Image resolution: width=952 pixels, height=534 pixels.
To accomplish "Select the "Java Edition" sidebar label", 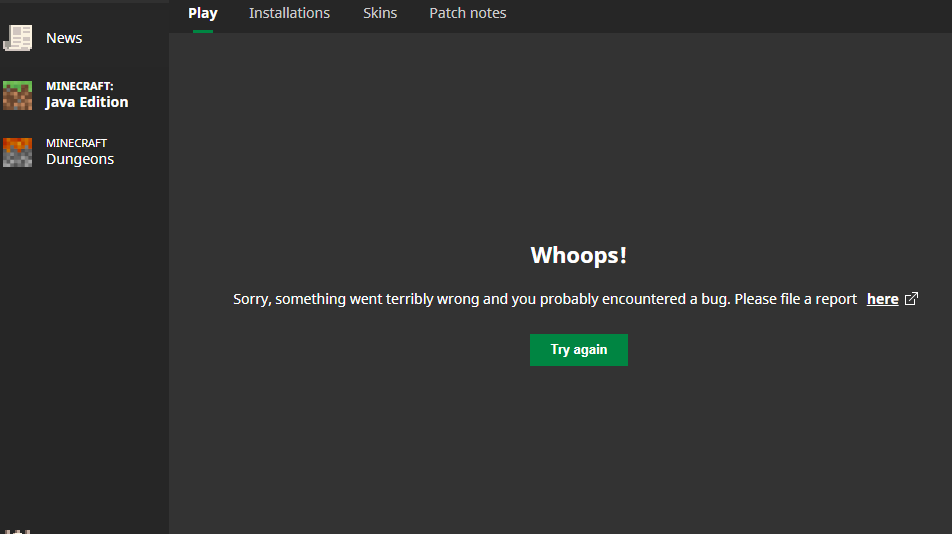I will [x=87, y=102].
